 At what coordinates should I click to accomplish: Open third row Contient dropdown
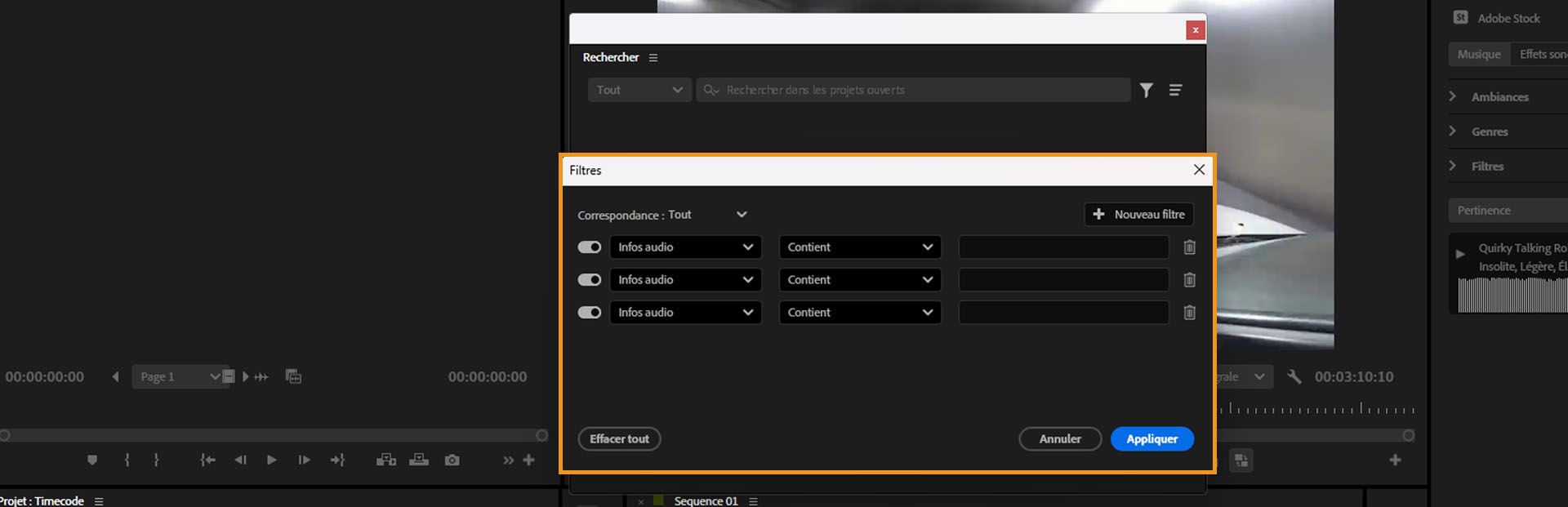coord(860,313)
